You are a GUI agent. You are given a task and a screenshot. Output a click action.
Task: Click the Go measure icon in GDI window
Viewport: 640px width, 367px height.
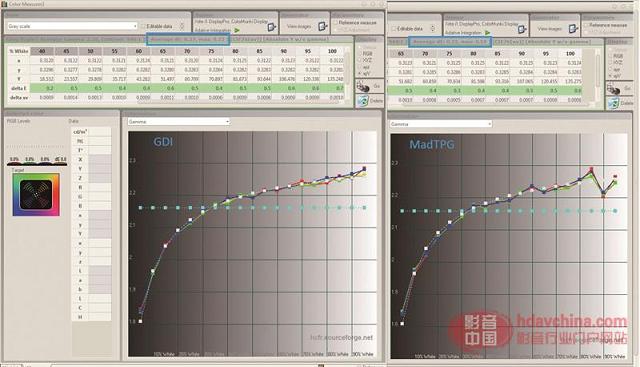pos(363,87)
